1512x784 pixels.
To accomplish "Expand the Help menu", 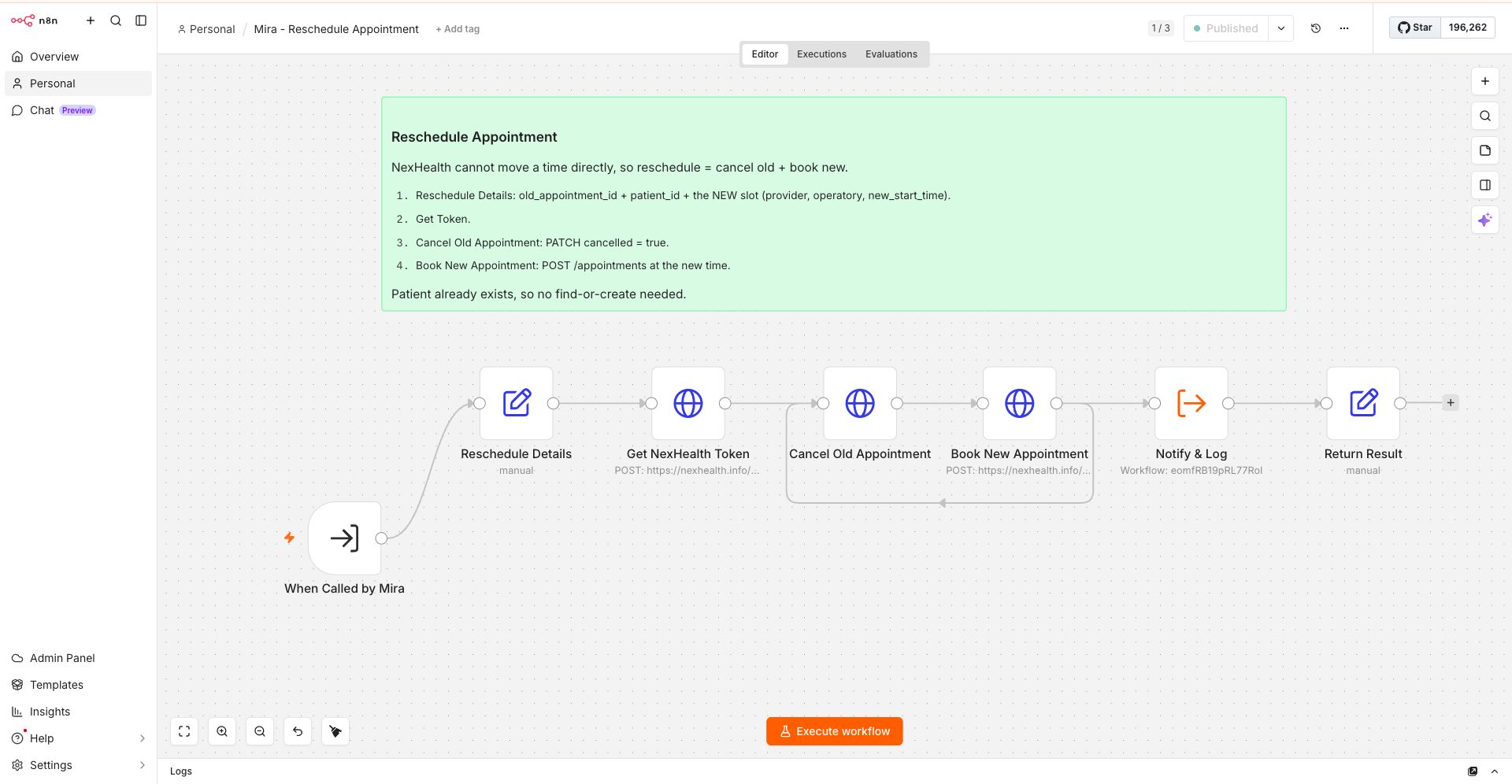I will (78, 738).
